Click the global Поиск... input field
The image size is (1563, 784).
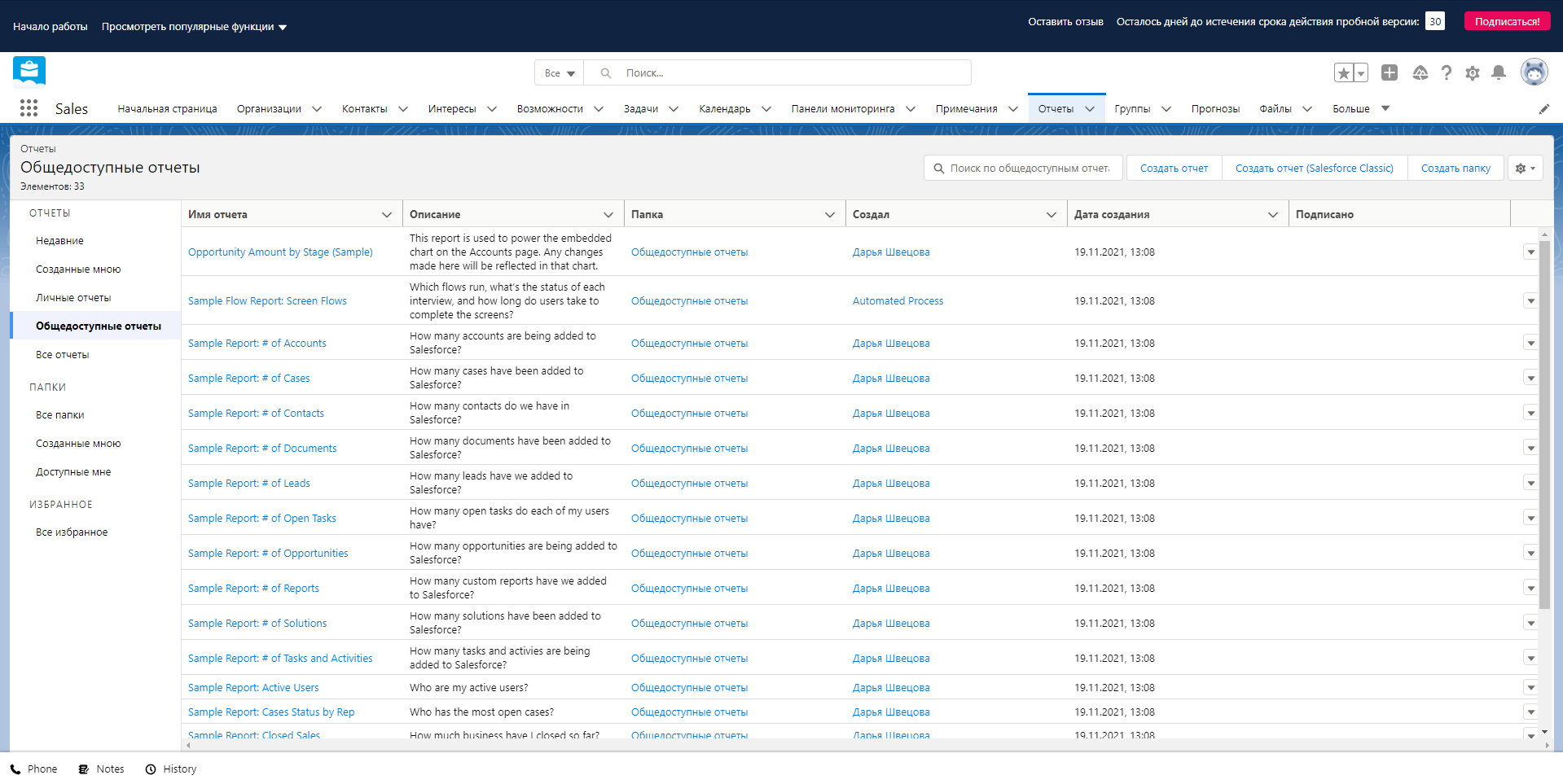click(x=778, y=73)
